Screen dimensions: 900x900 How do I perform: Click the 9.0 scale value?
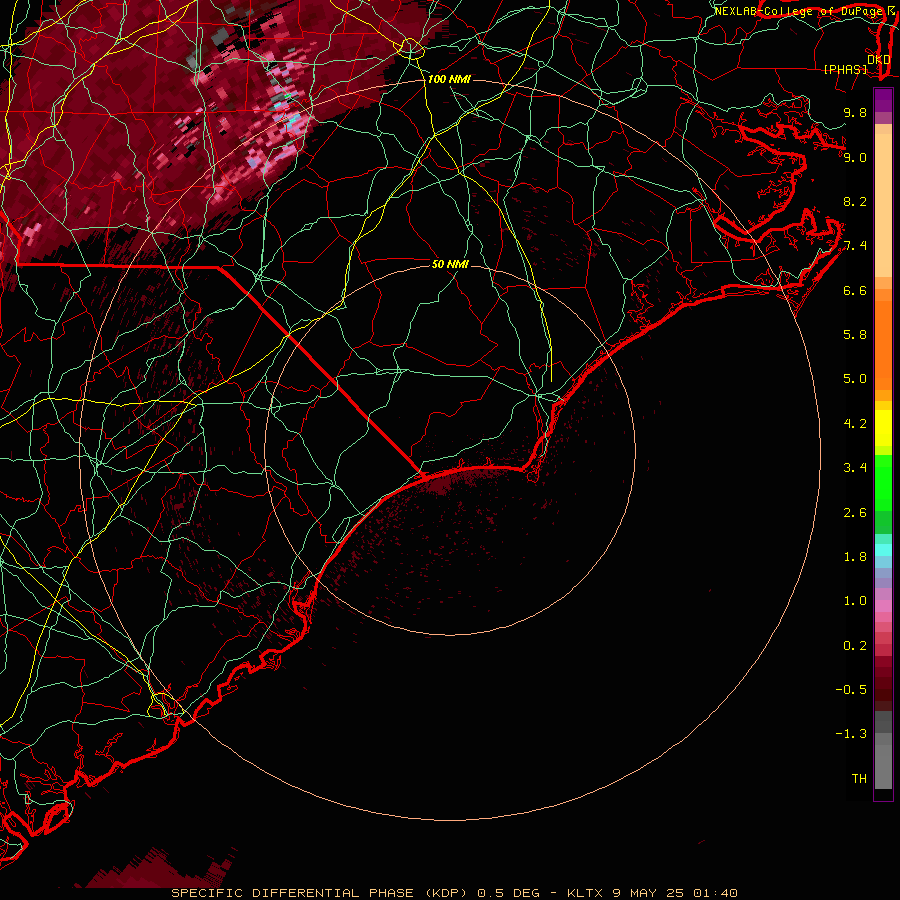click(x=855, y=157)
